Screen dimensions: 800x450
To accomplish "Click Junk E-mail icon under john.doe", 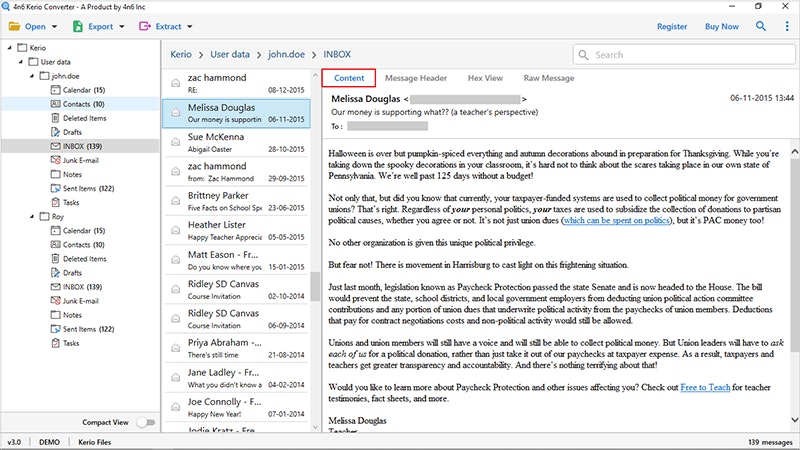I will [56, 160].
